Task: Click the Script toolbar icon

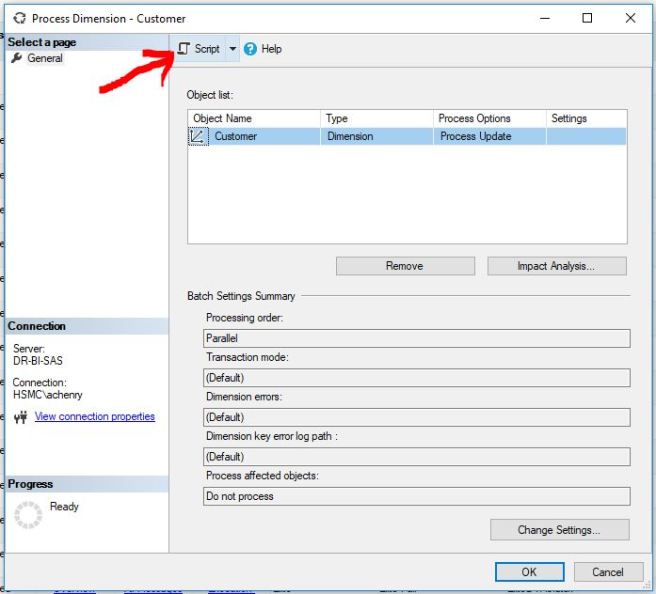Action: point(184,49)
